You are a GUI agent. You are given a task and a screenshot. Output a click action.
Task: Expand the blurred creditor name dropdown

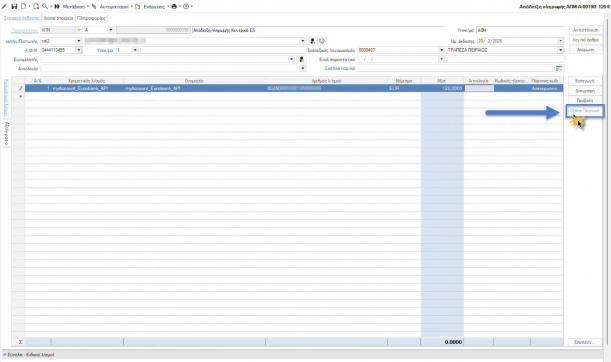click(303, 41)
